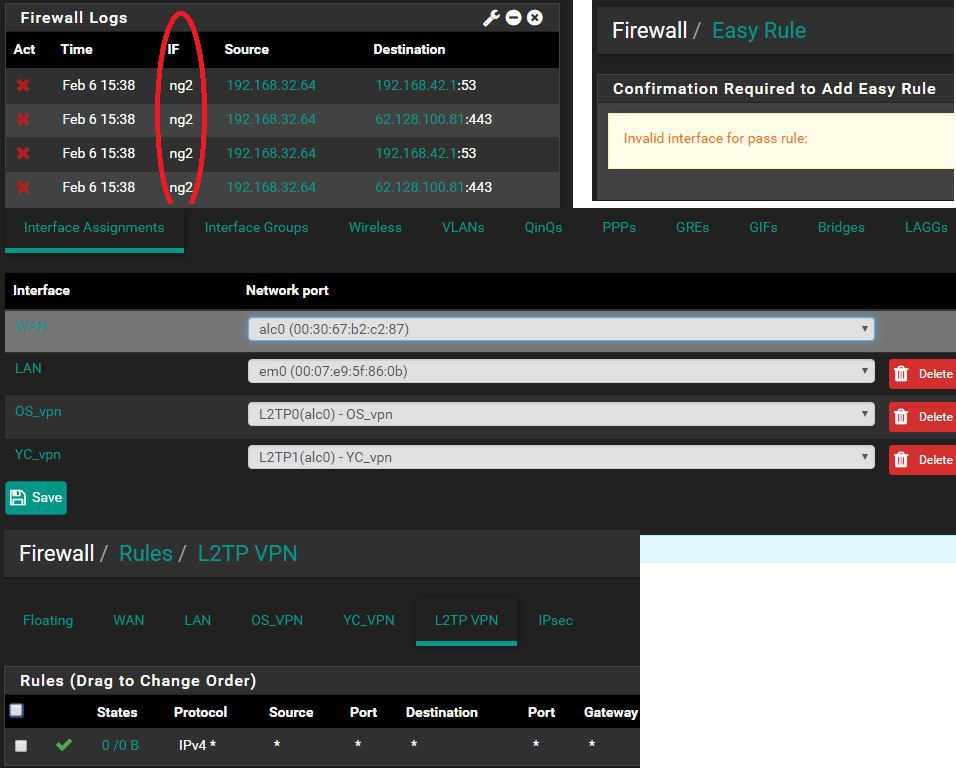Image resolution: width=956 pixels, height=768 pixels.
Task: Select OS_VPN firewall rules tab
Action: click(277, 620)
